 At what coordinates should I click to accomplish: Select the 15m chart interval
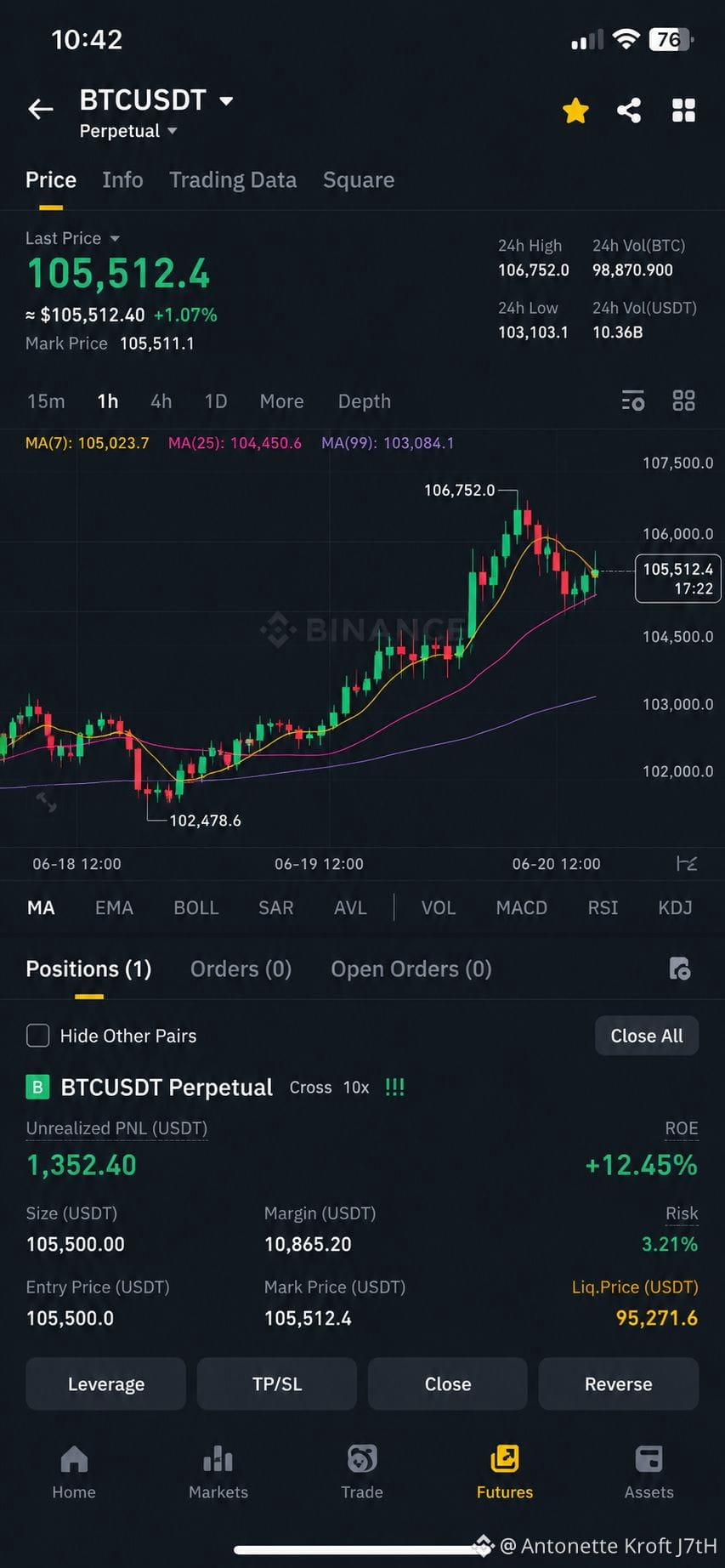click(46, 401)
